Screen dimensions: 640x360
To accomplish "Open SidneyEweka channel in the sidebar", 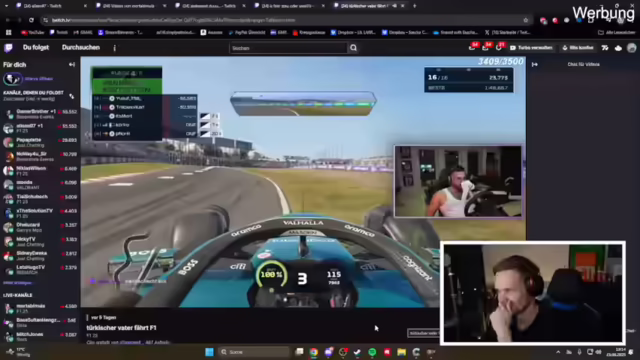I will click(x=40, y=256).
